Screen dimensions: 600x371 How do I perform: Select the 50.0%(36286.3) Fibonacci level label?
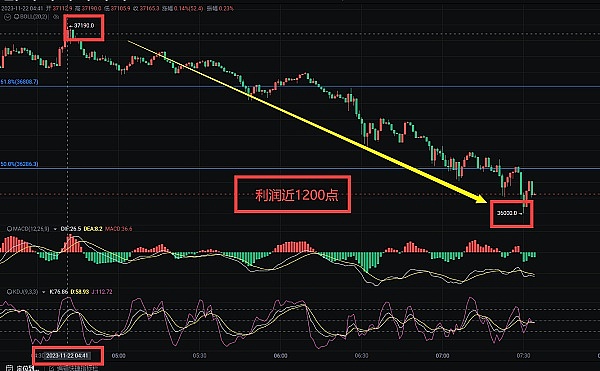point(19,164)
